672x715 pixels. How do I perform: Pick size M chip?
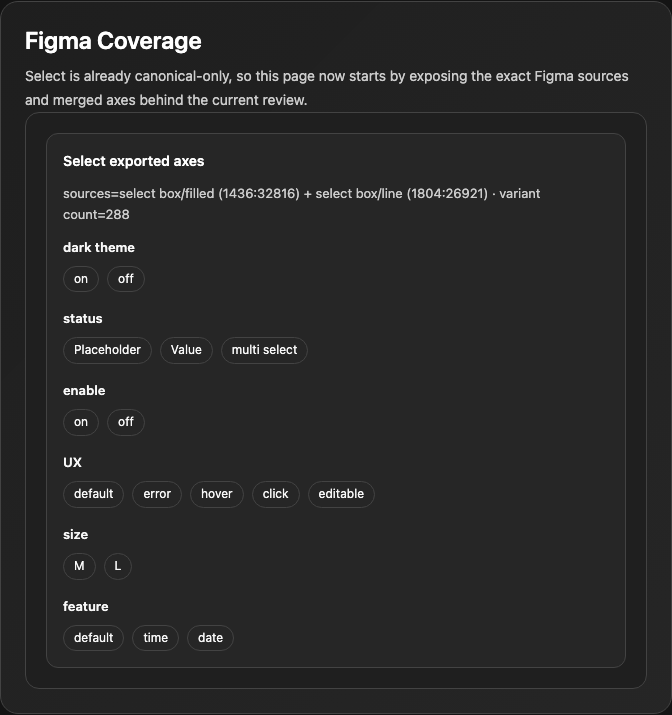pyautogui.click(x=79, y=566)
